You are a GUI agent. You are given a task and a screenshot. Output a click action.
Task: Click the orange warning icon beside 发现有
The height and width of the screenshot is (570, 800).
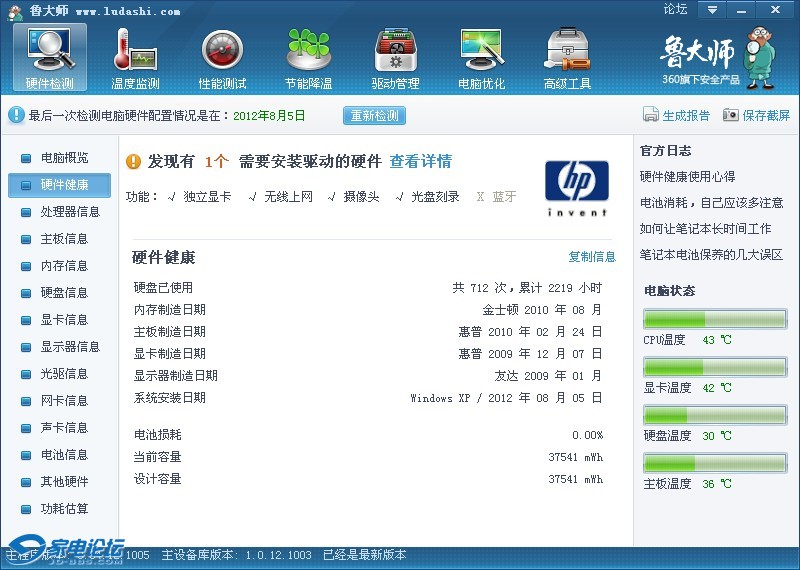[x=133, y=161]
